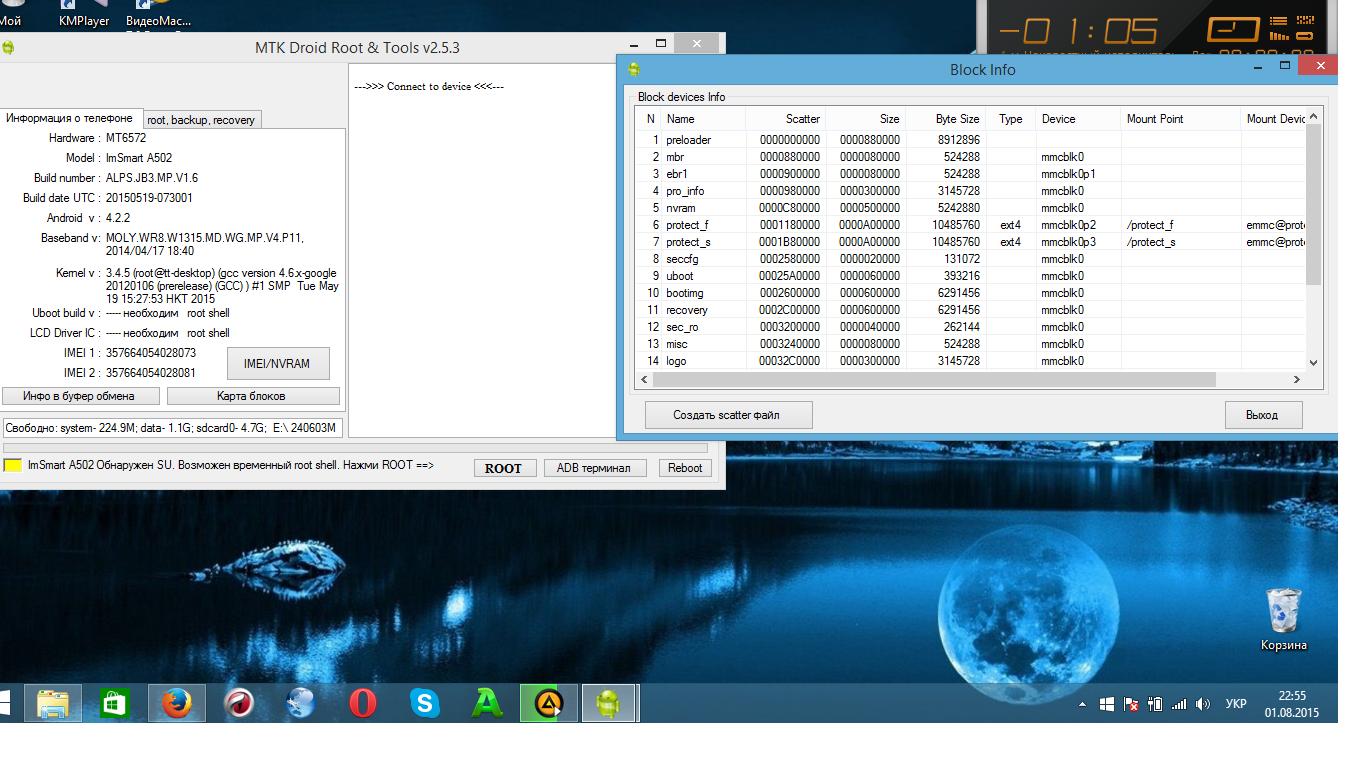Switch to AIMP player taskbar icon

[549, 704]
